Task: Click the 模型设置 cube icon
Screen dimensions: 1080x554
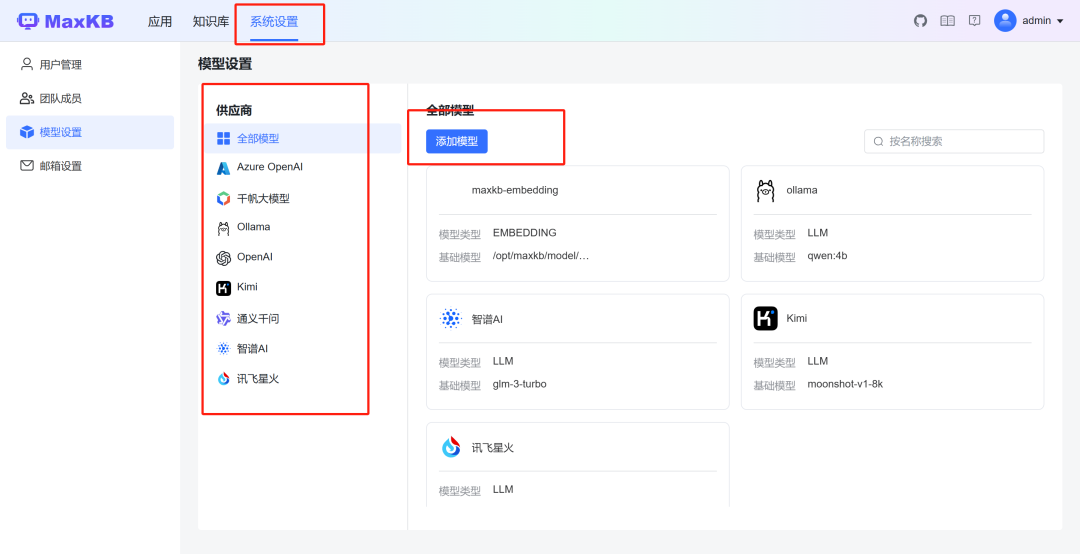Action: pyautogui.click(x=27, y=132)
